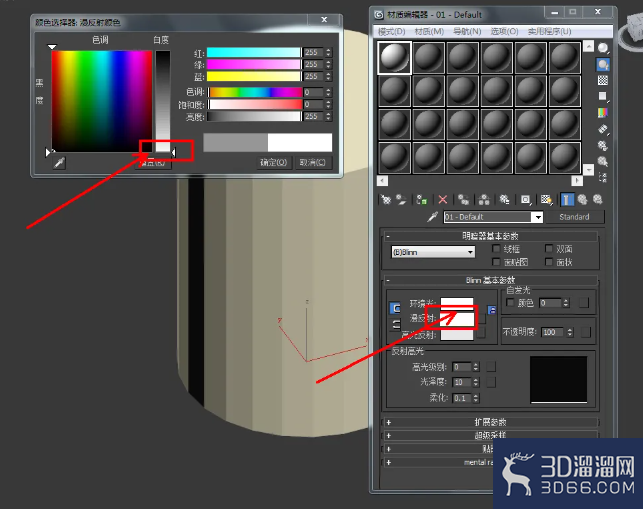Click the Go Forward to Sibling icon
Image resolution: width=643 pixels, height=509 pixels.
coord(597,200)
